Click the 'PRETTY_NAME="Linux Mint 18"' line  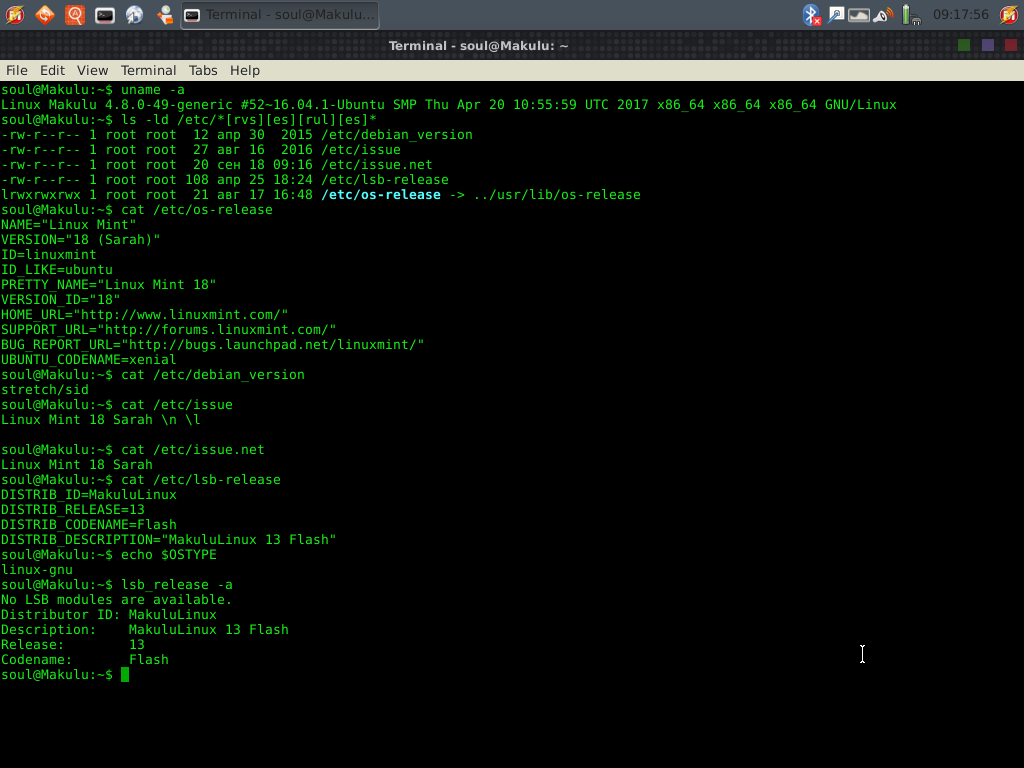coord(108,285)
